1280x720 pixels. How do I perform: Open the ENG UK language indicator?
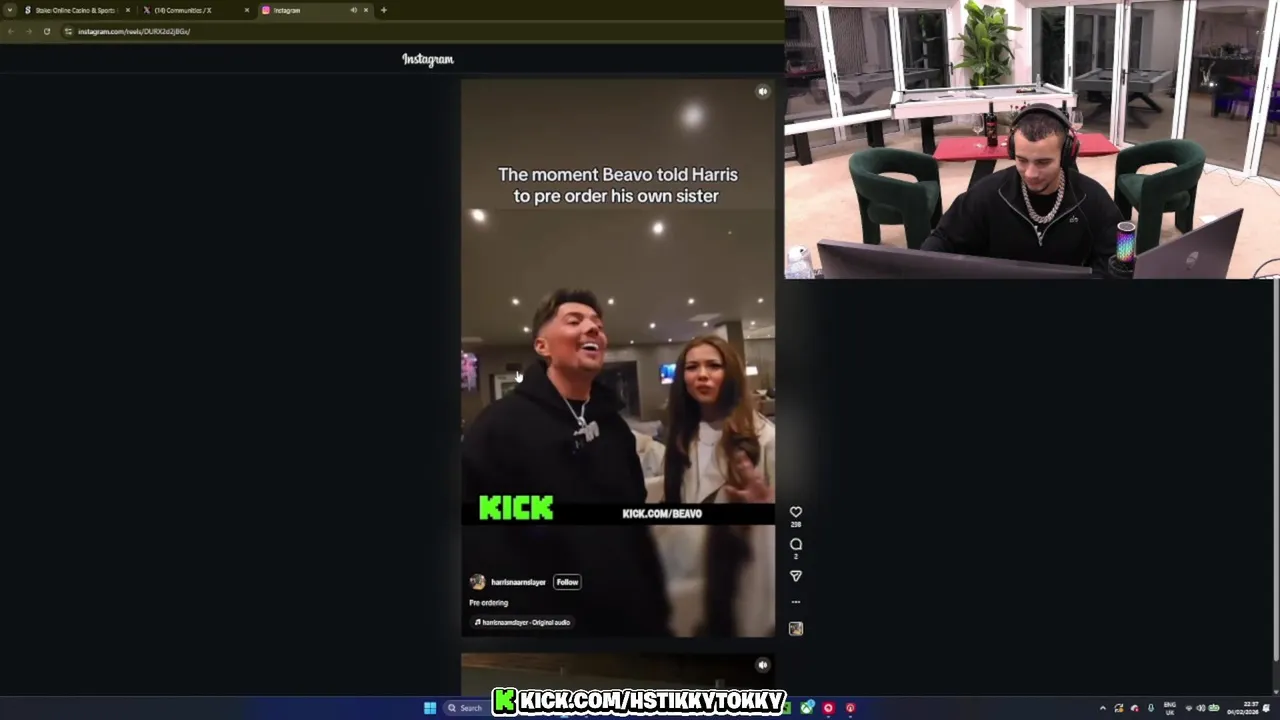(x=1170, y=708)
